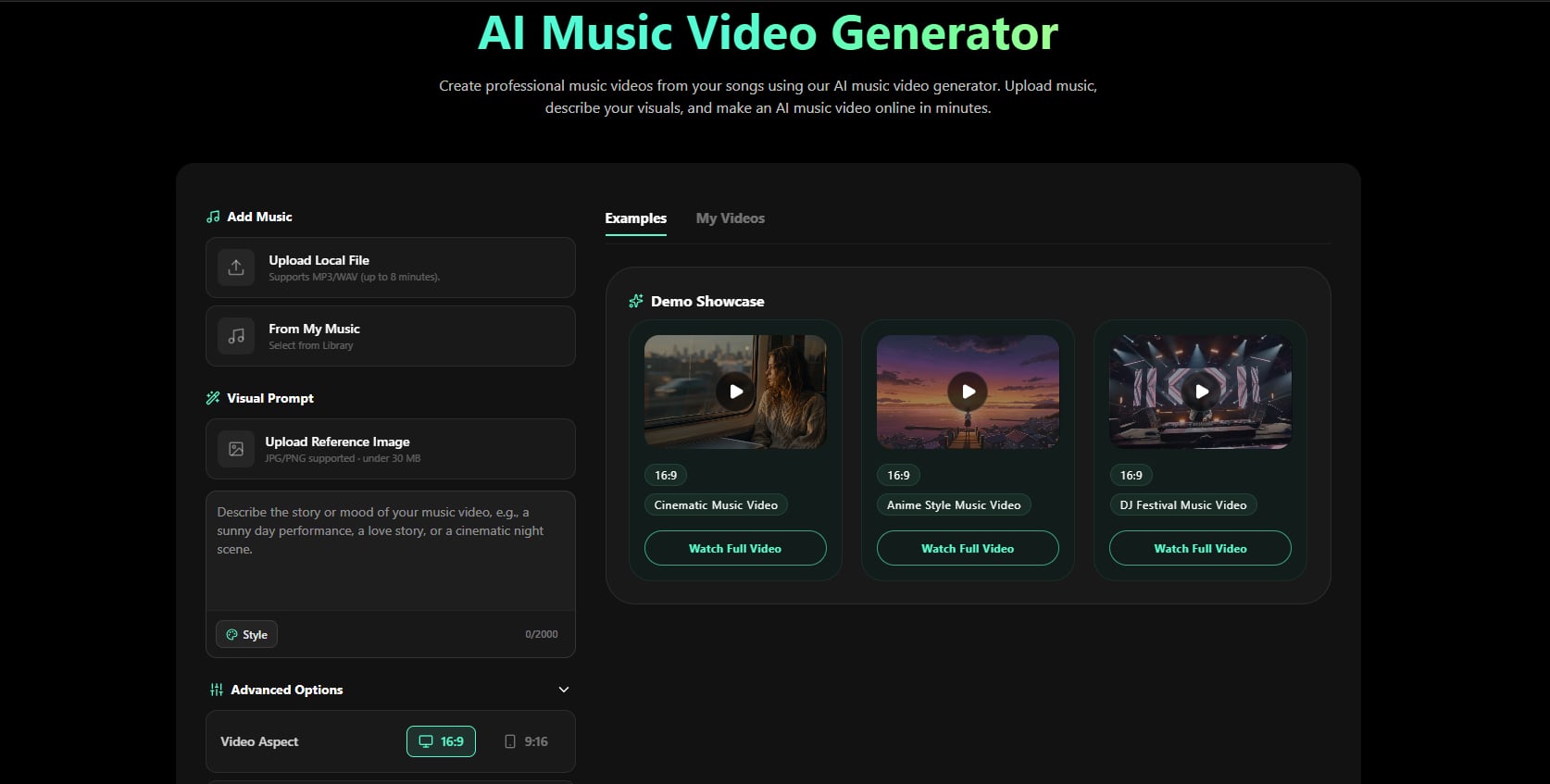This screenshot has height=784, width=1550.
Task: Switch to the My Videos tab
Action: [731, 218]
